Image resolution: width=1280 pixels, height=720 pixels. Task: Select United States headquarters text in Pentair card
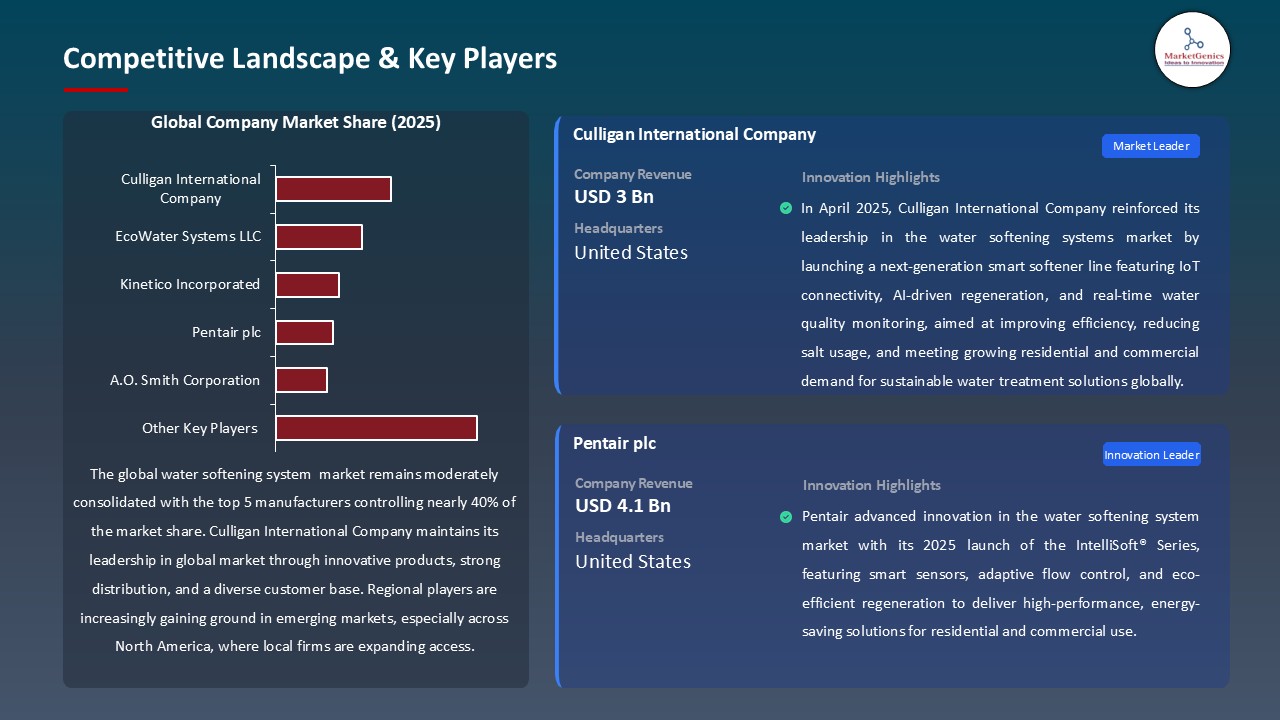point(632,561)
